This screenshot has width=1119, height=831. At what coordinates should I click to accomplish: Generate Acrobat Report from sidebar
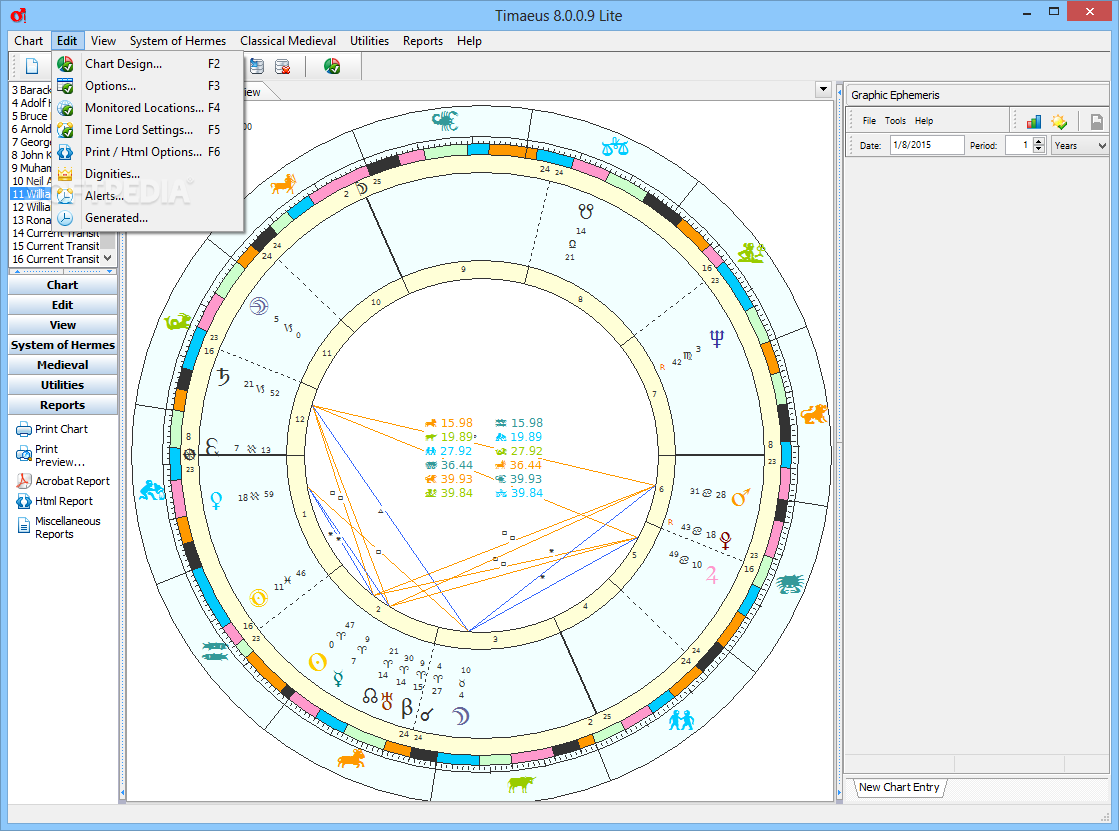(x=73, y=481)
